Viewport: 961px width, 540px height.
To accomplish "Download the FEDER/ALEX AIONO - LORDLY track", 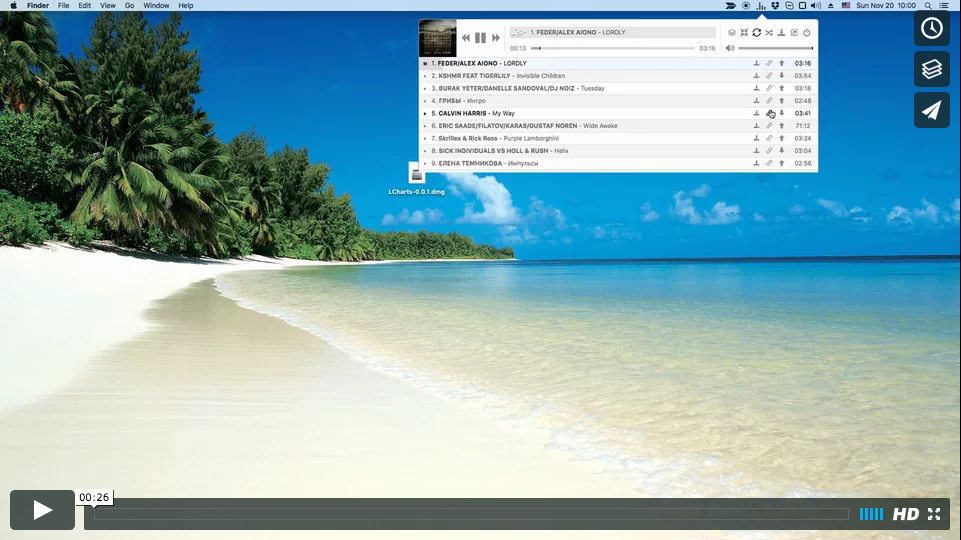I will coord(756,63).
